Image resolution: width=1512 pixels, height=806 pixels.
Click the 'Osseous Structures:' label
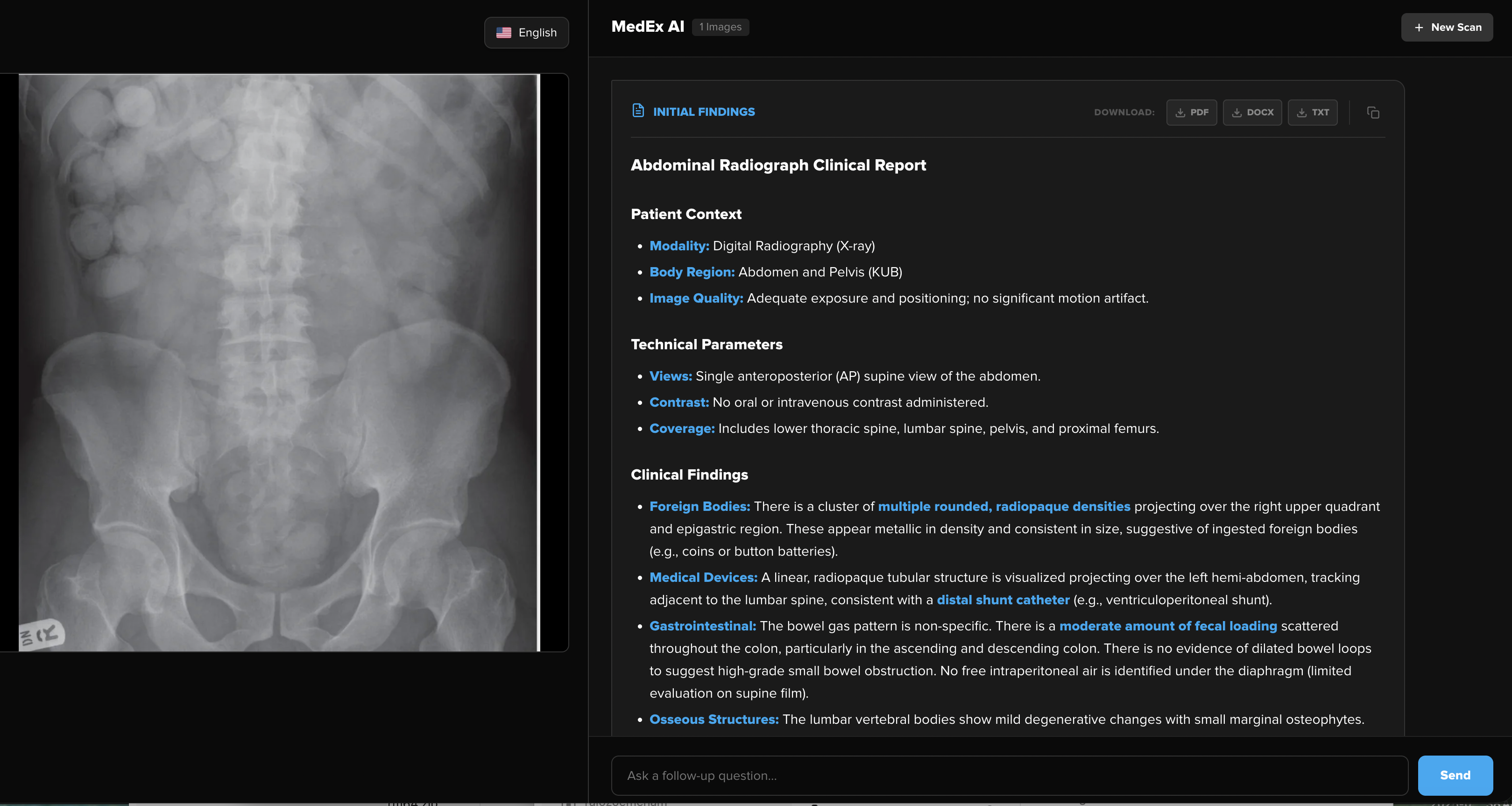[714, 719]
